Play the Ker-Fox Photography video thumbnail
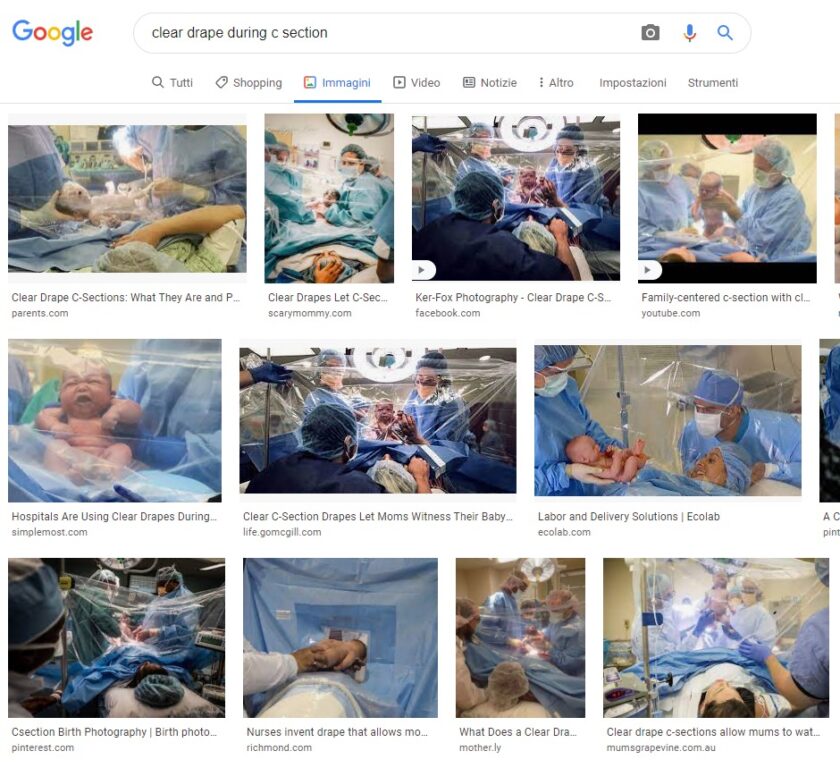The height and width of the screenshot is (768, 840). coord(515,197)
